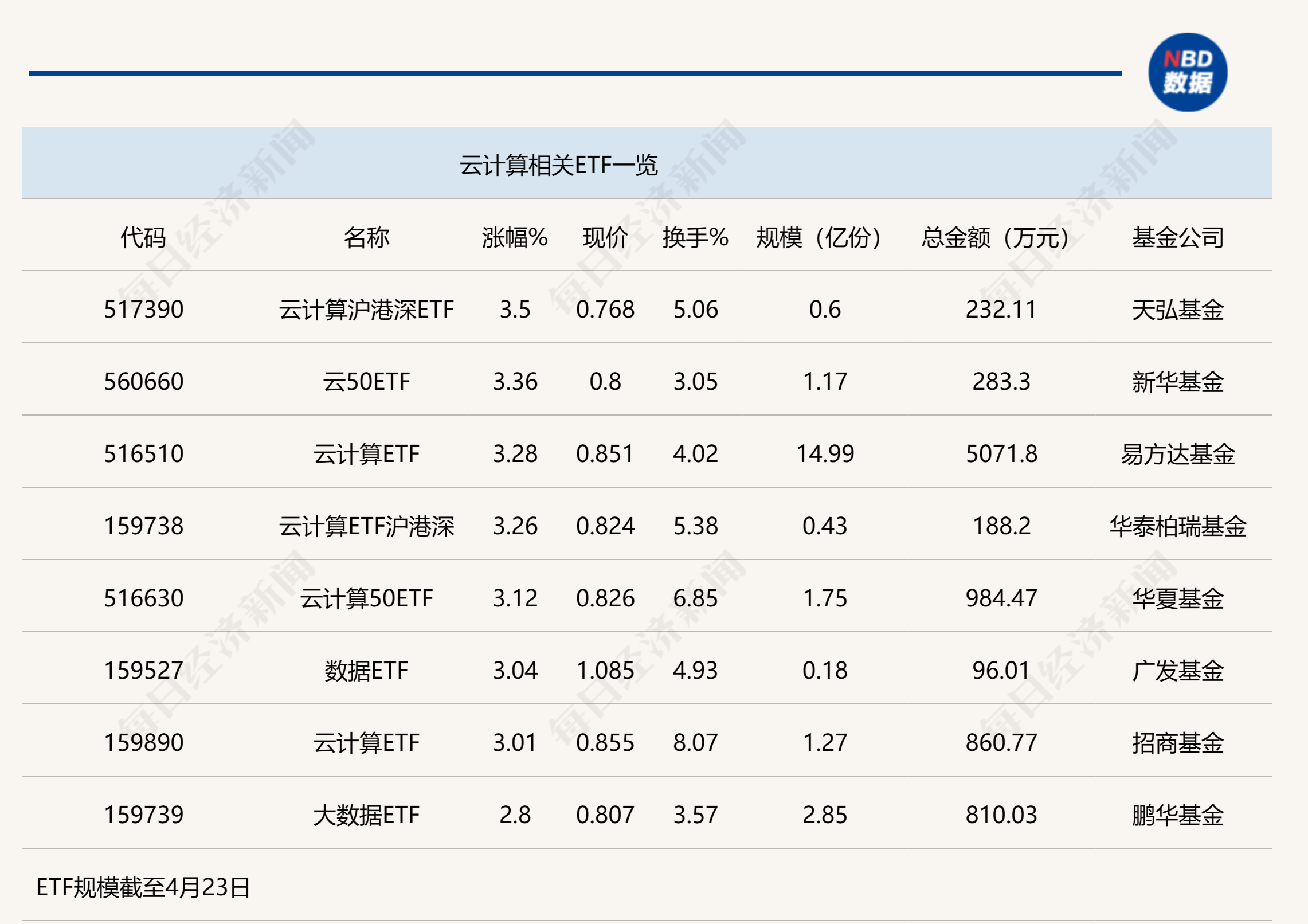Select fund company 华泰柏瑞基金

(1178, 526)
